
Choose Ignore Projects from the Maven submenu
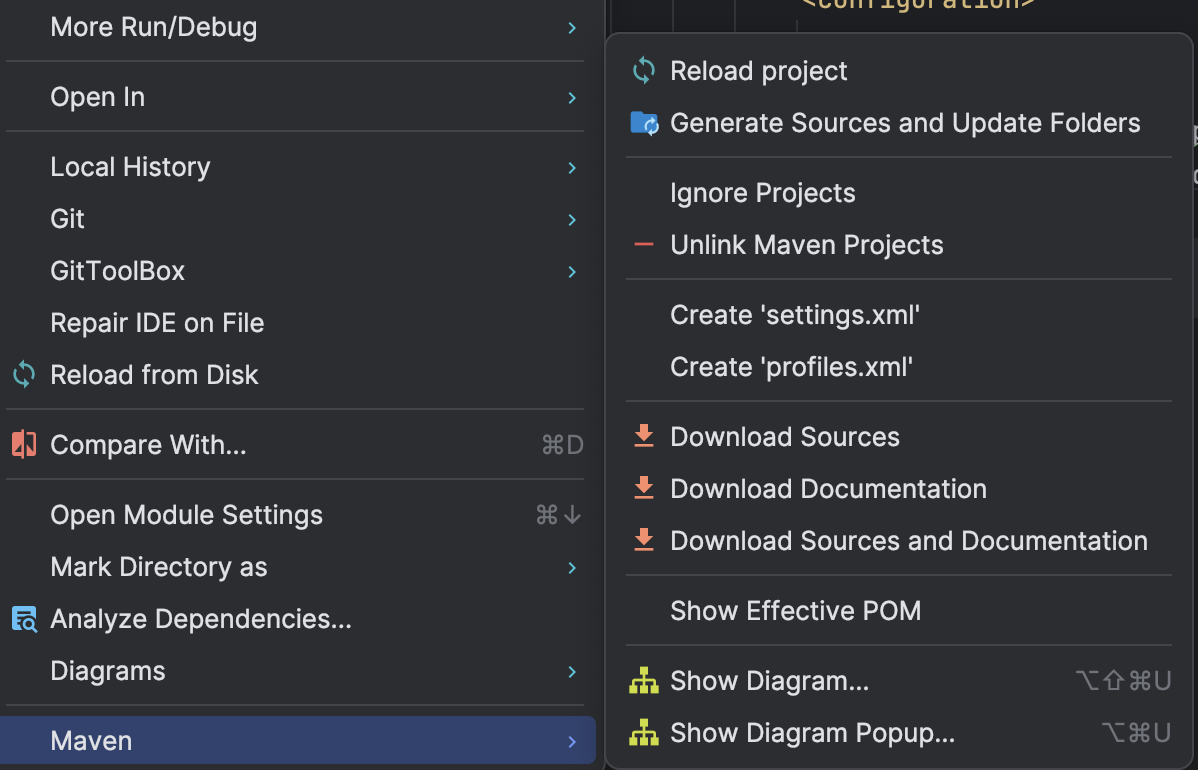[x=762, y=193]
